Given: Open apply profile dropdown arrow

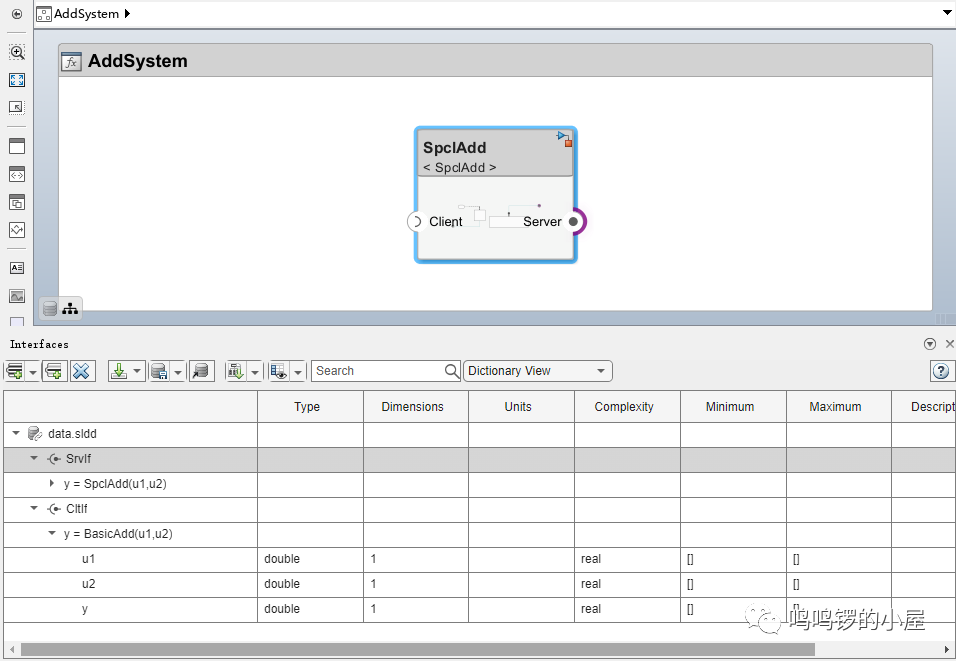Looking at the screenshot, I should click(x=255, y=371).
